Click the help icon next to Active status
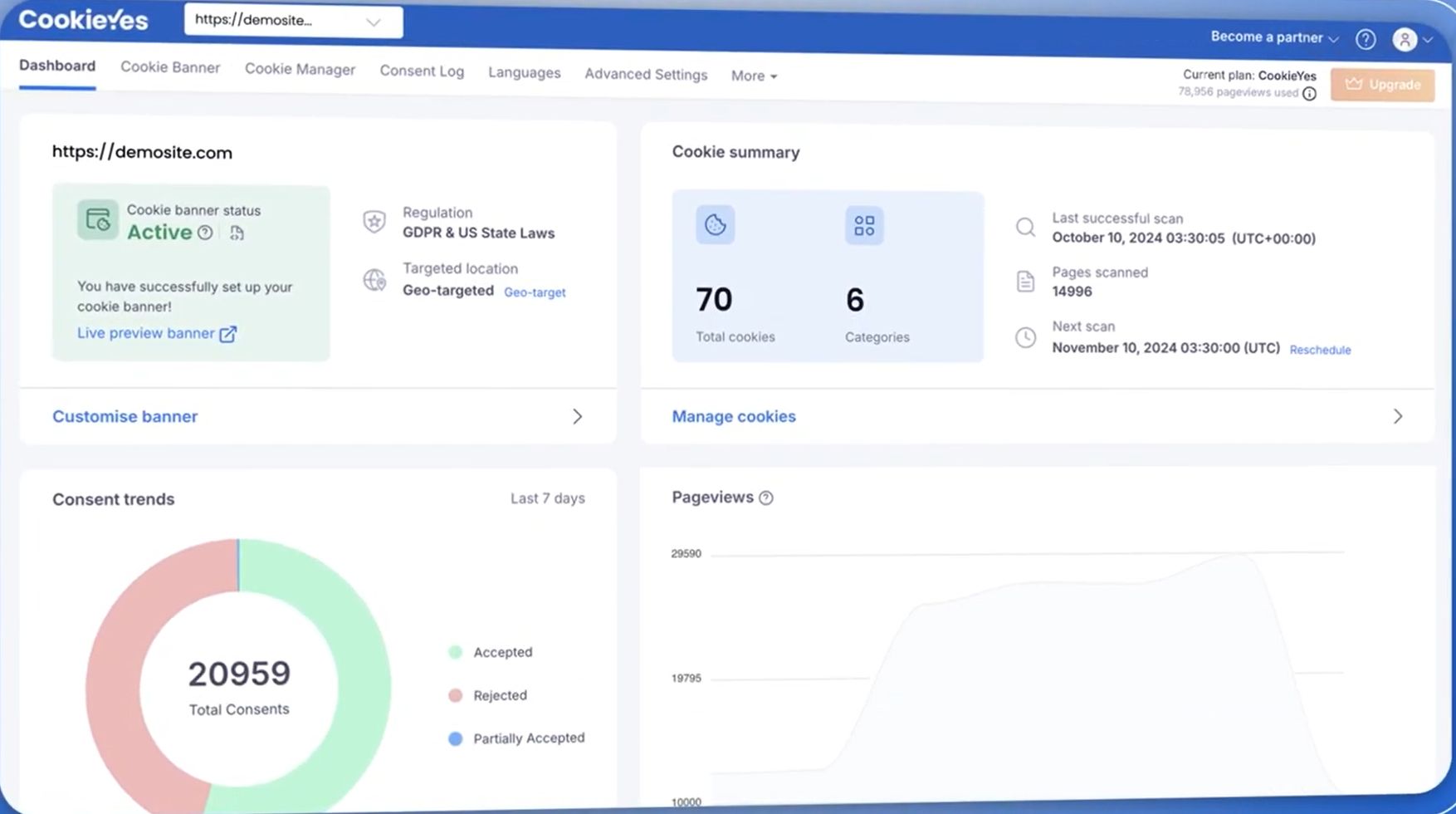The height and width of the screenshot is (814, 1456). tap(207, 233)
